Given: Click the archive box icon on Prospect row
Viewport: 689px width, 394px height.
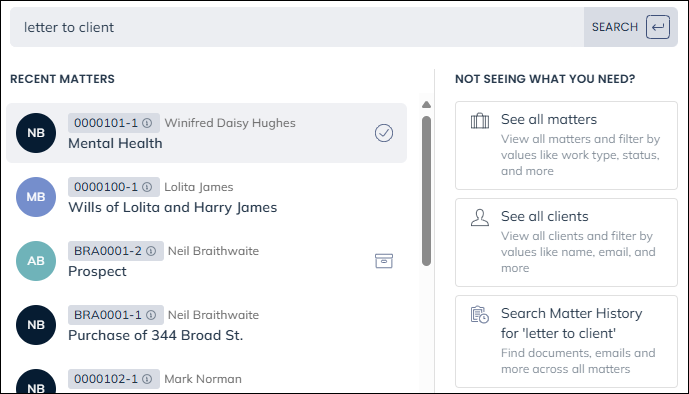Looking at the screenshot, I should (x=384, y=261).
